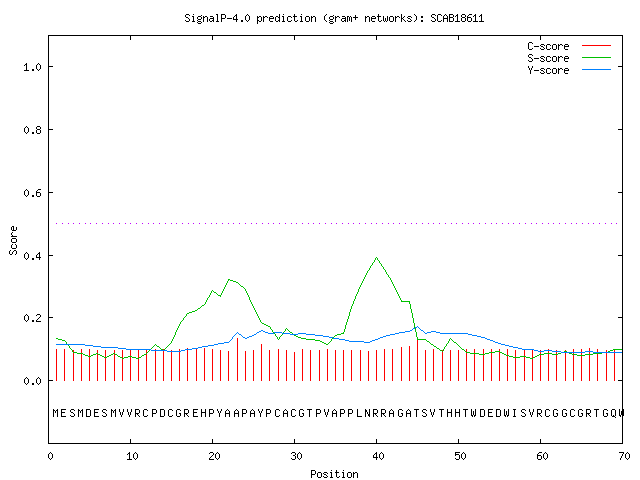This screenshot has height=480, width=640.
Task: Click the 1.0 tick label on y-axis
Action: [32, 67]
